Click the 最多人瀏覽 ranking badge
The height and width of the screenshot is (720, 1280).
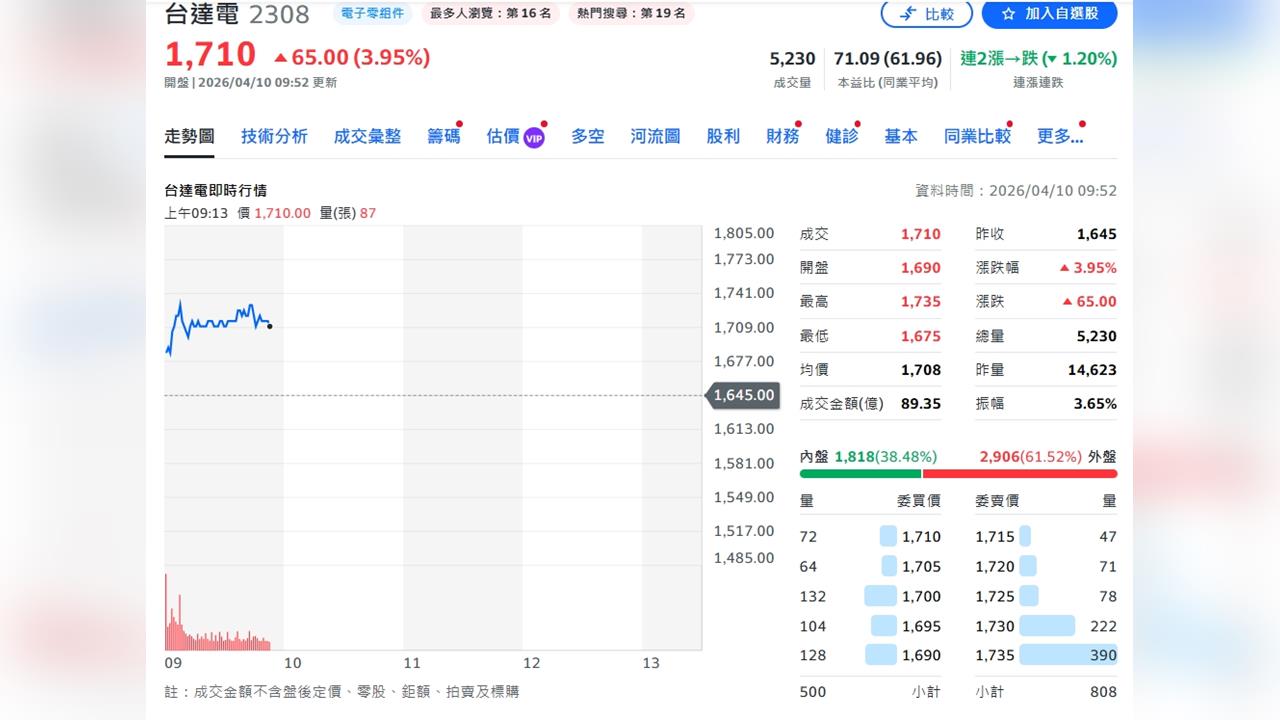(x=490, y=14)
